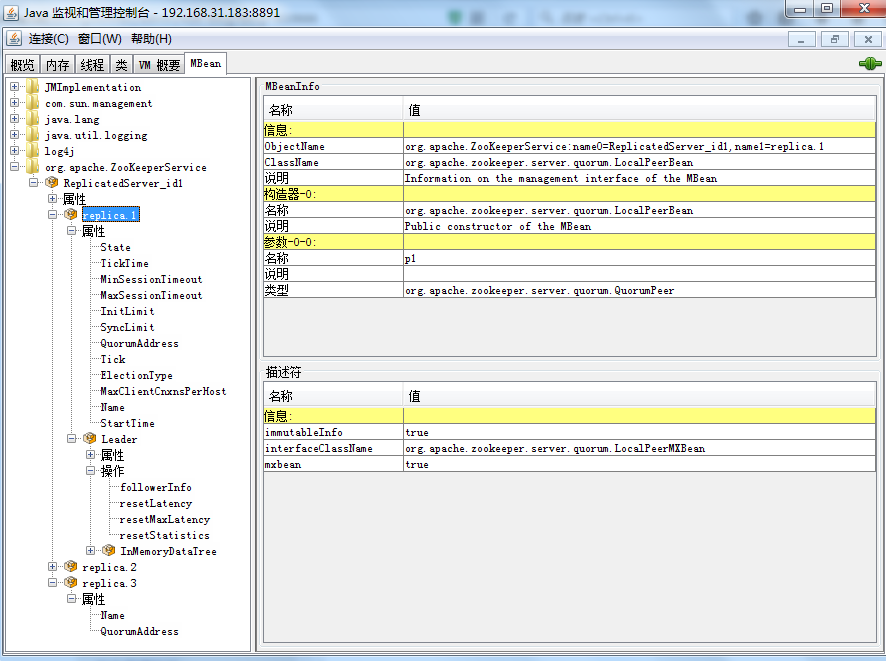Select the MBean tab
The height and width of the screenshot is (661, 886).
click(x=206, y=63)
